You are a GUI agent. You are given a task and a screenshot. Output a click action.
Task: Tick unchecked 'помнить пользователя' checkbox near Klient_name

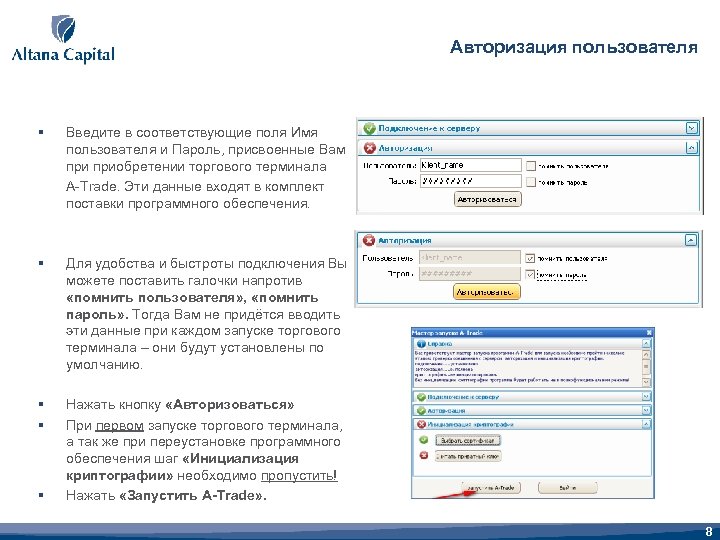pyautogui.click(x=531, y=166)
